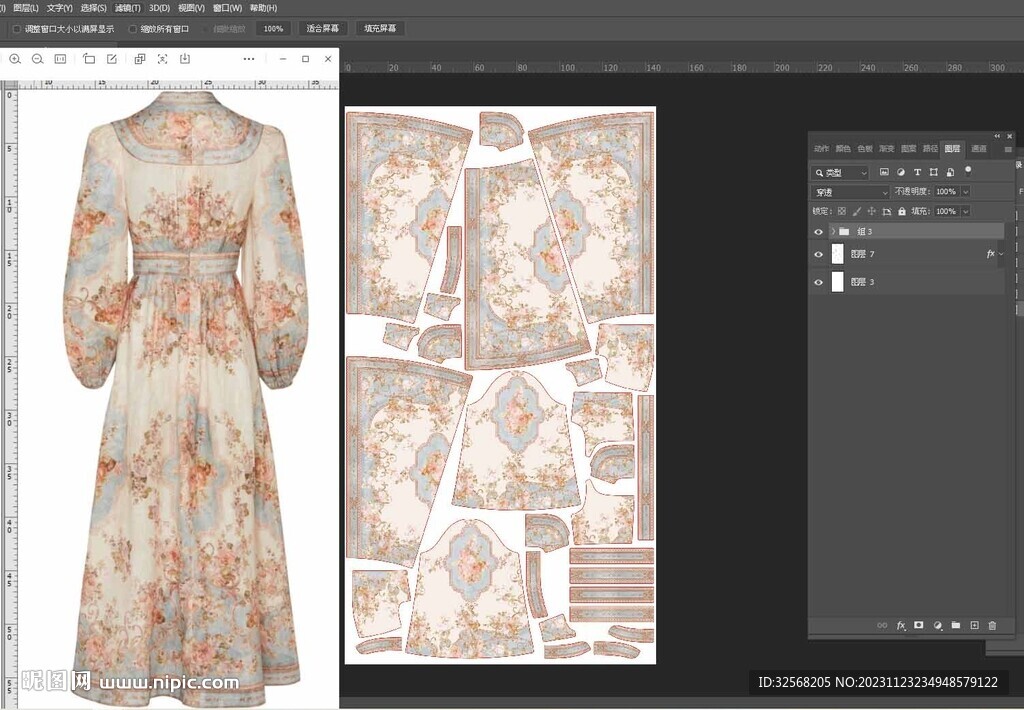Check 调整窗口大小以满屏显示 option

tap(16, 29)
